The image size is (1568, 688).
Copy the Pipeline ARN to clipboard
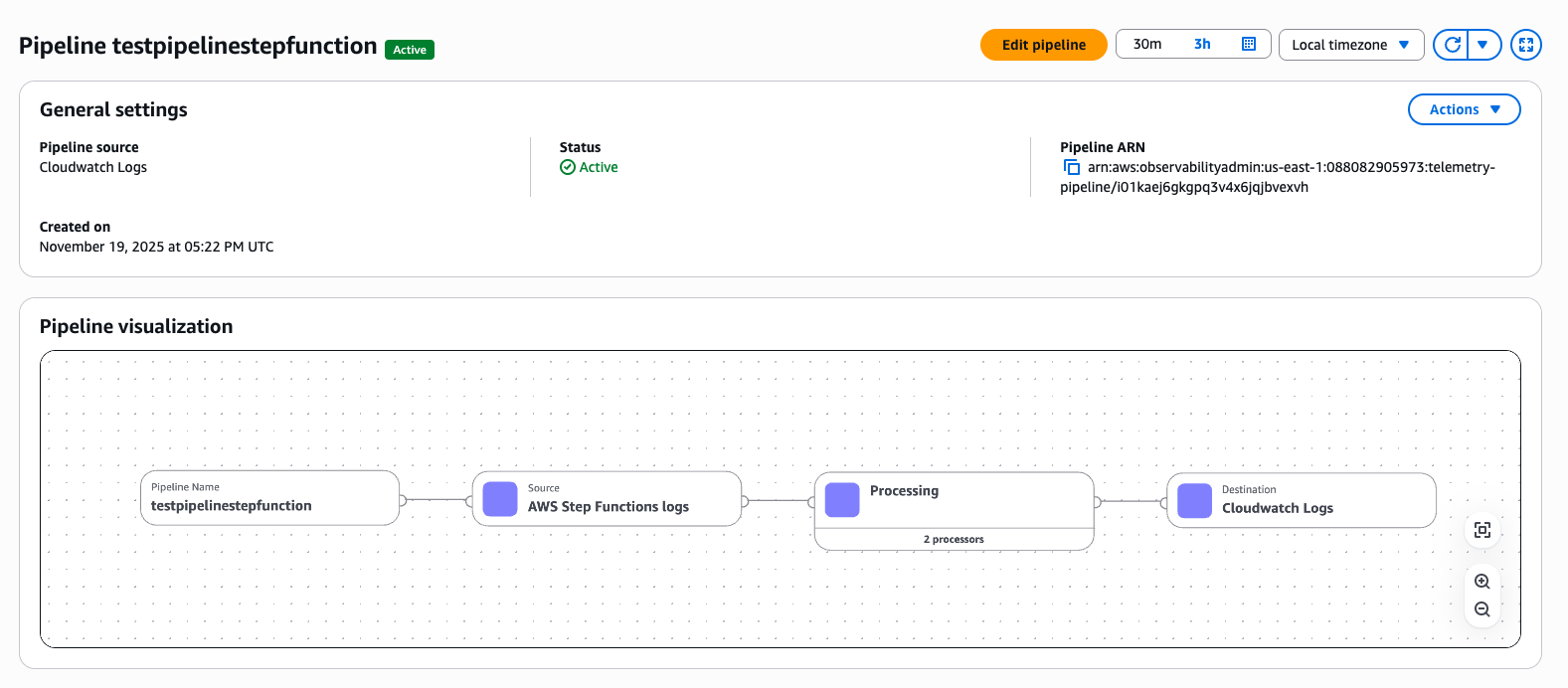[x=1071, y=167]
